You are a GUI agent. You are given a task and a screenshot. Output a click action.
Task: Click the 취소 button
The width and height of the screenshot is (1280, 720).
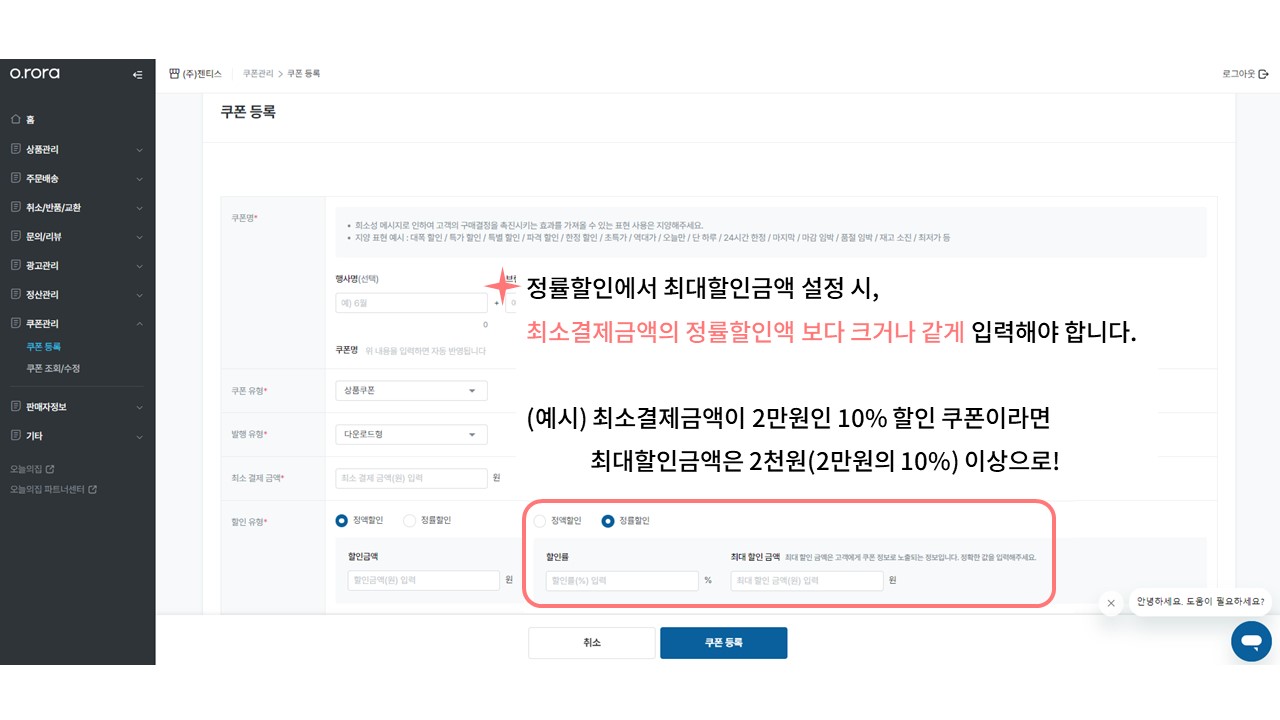tap(592, 643)
